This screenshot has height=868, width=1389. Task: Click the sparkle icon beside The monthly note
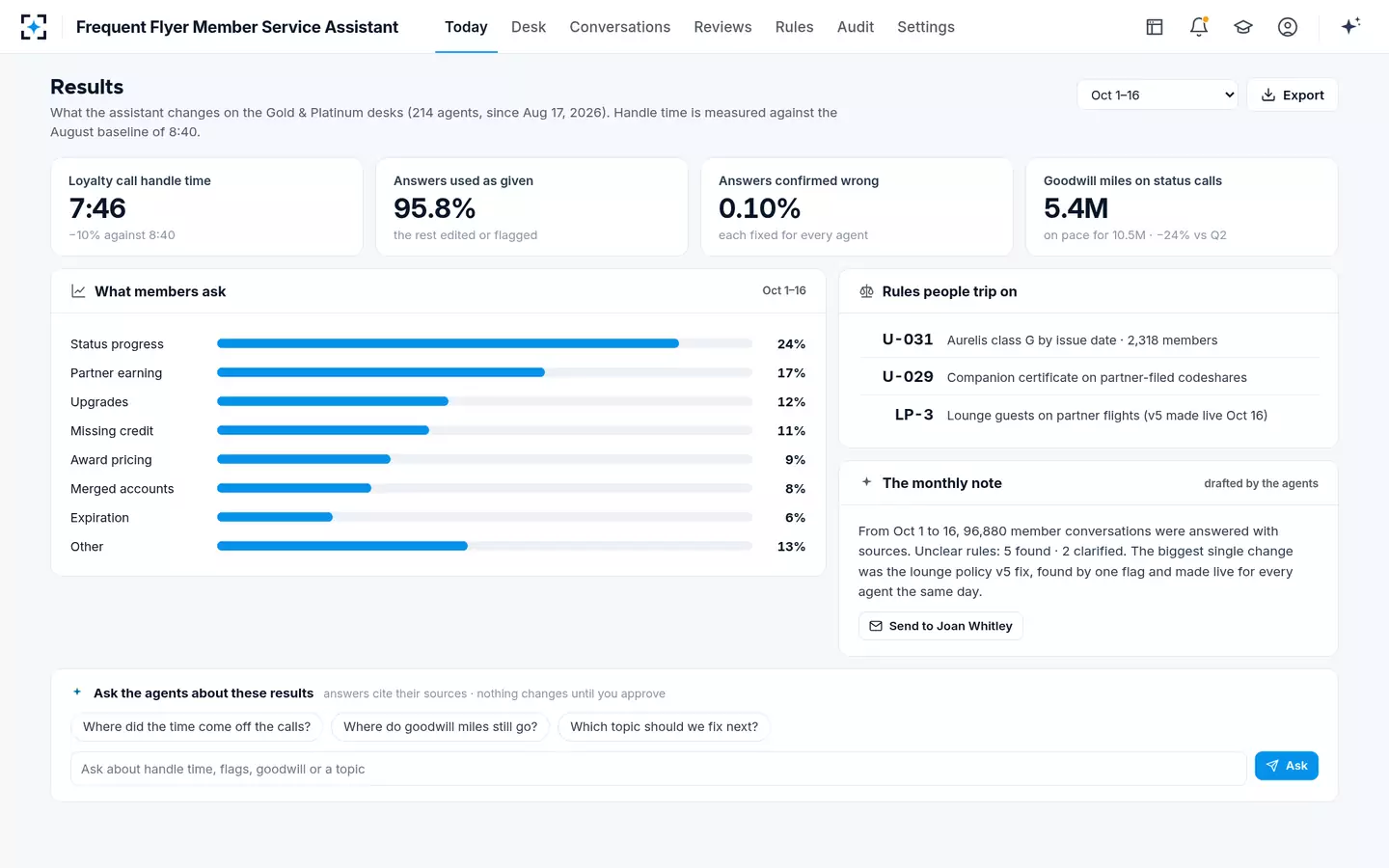point(866,482)
